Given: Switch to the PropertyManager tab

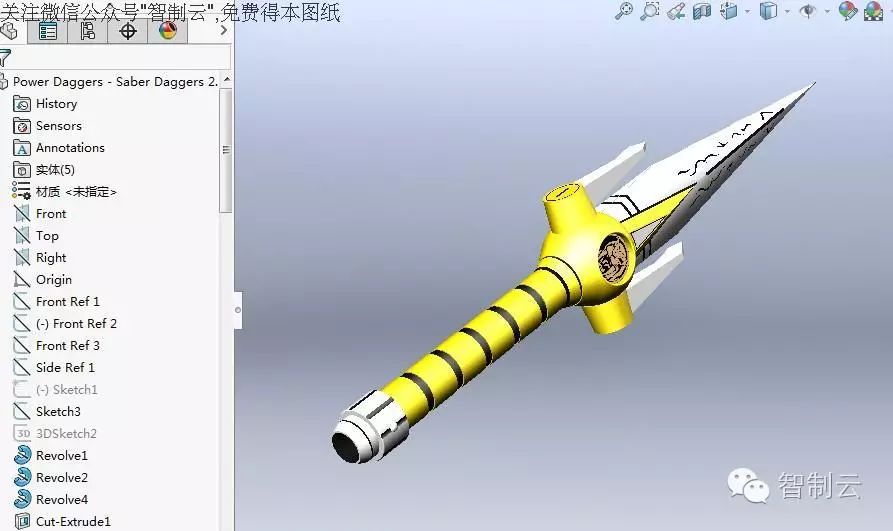Looking at the screenshot, I should 47,31.
